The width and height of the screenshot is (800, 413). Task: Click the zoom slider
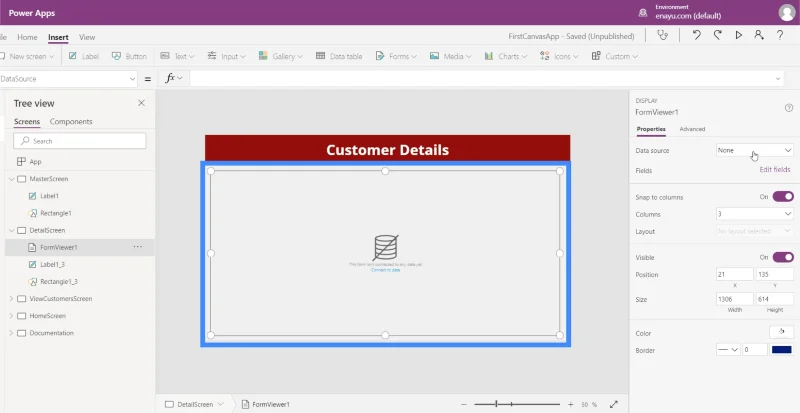click(x=517, y=404)
